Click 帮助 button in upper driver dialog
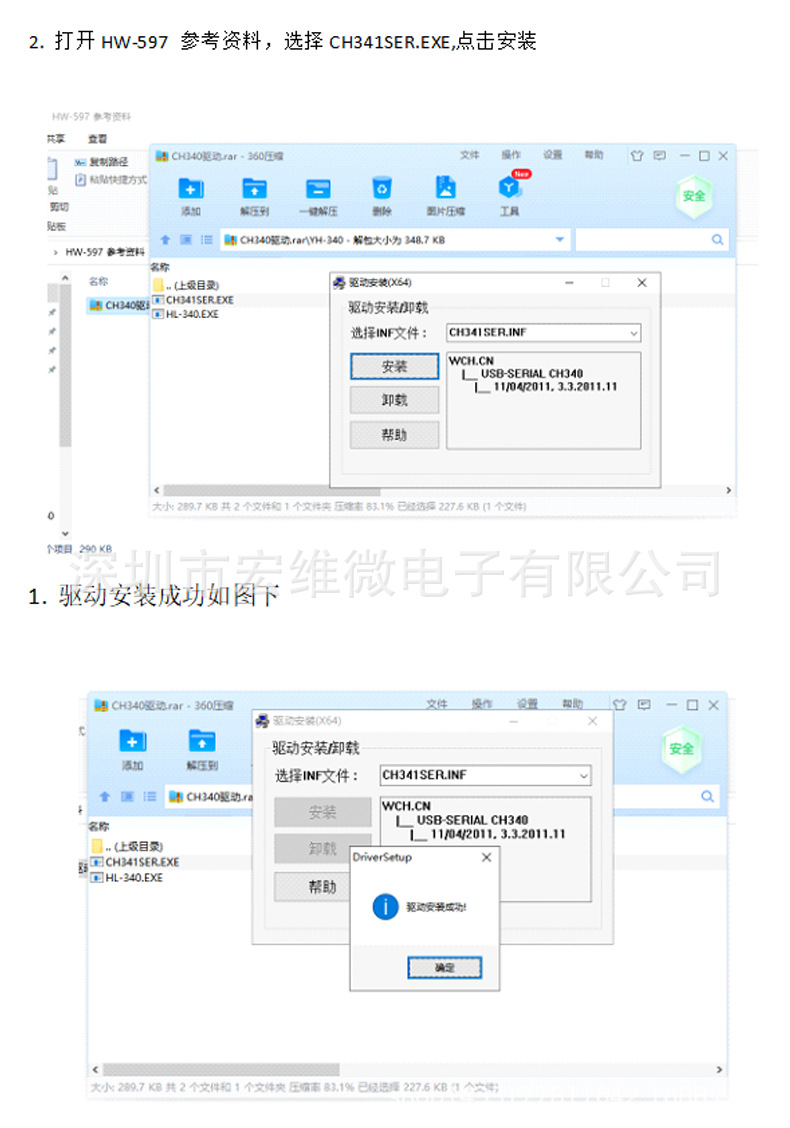The image size is (790, 1128). [394, 435]
